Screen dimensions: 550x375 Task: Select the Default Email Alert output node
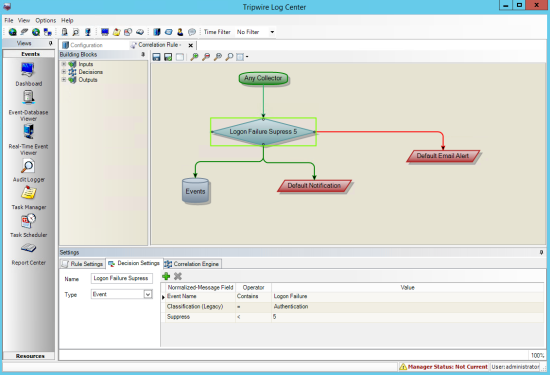coord(443,156)
